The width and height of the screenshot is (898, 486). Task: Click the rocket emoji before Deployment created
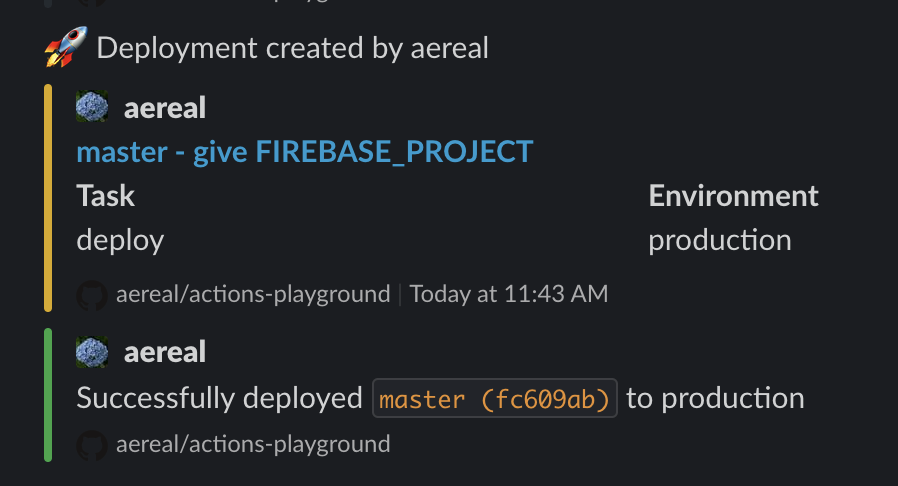click(x=60, y=48)
